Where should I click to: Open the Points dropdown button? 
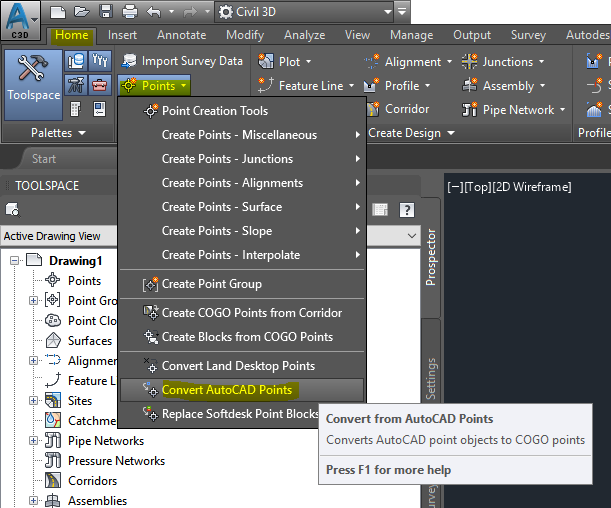(154, 86)
